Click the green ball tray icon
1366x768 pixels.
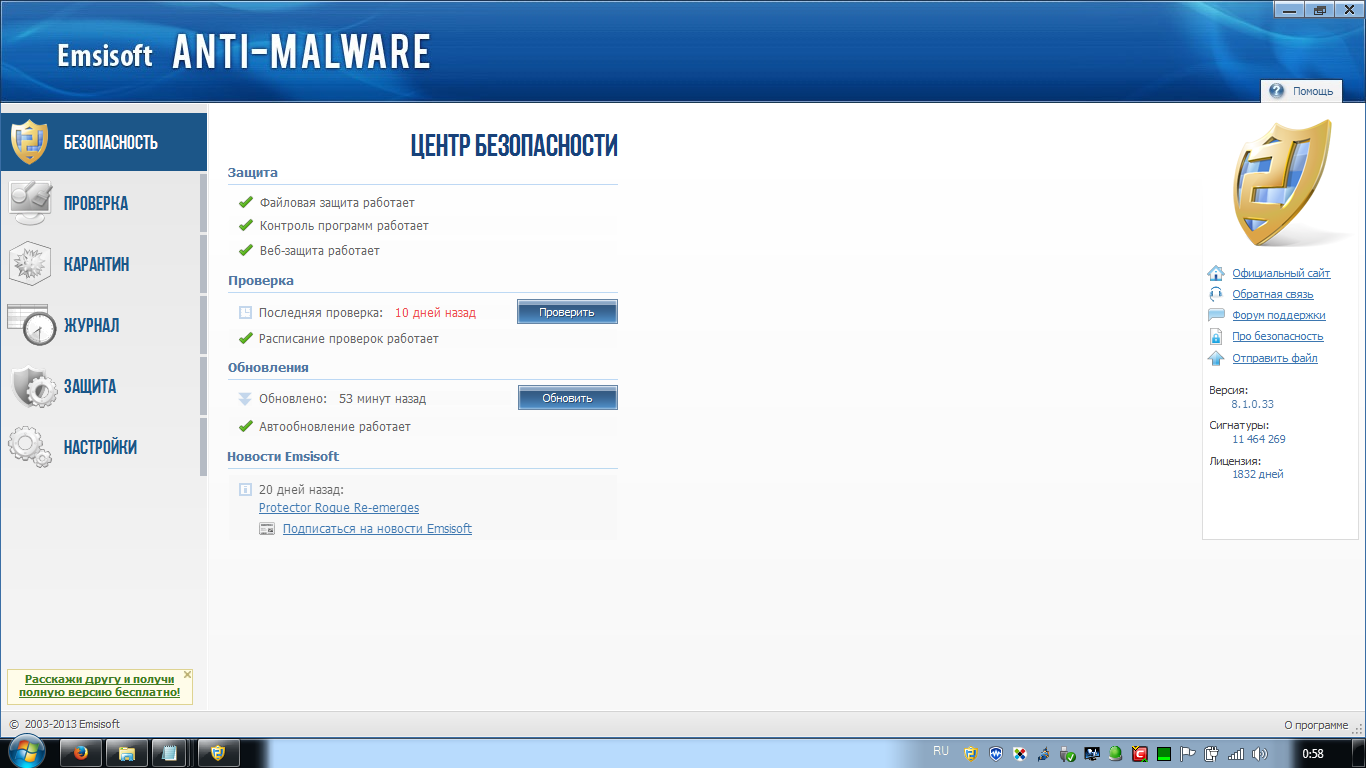pyautogui.click(x=1116, y=754)
